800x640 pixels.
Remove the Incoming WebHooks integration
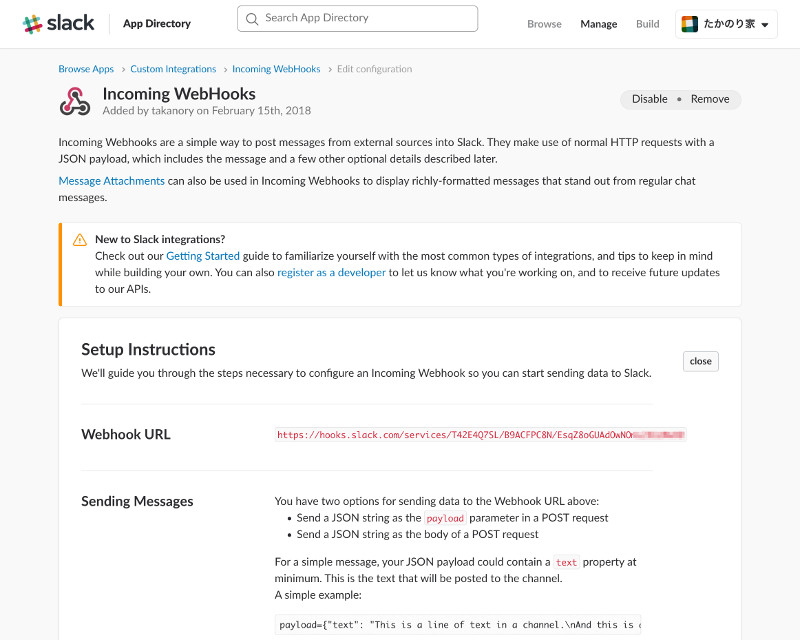point(710,99)
